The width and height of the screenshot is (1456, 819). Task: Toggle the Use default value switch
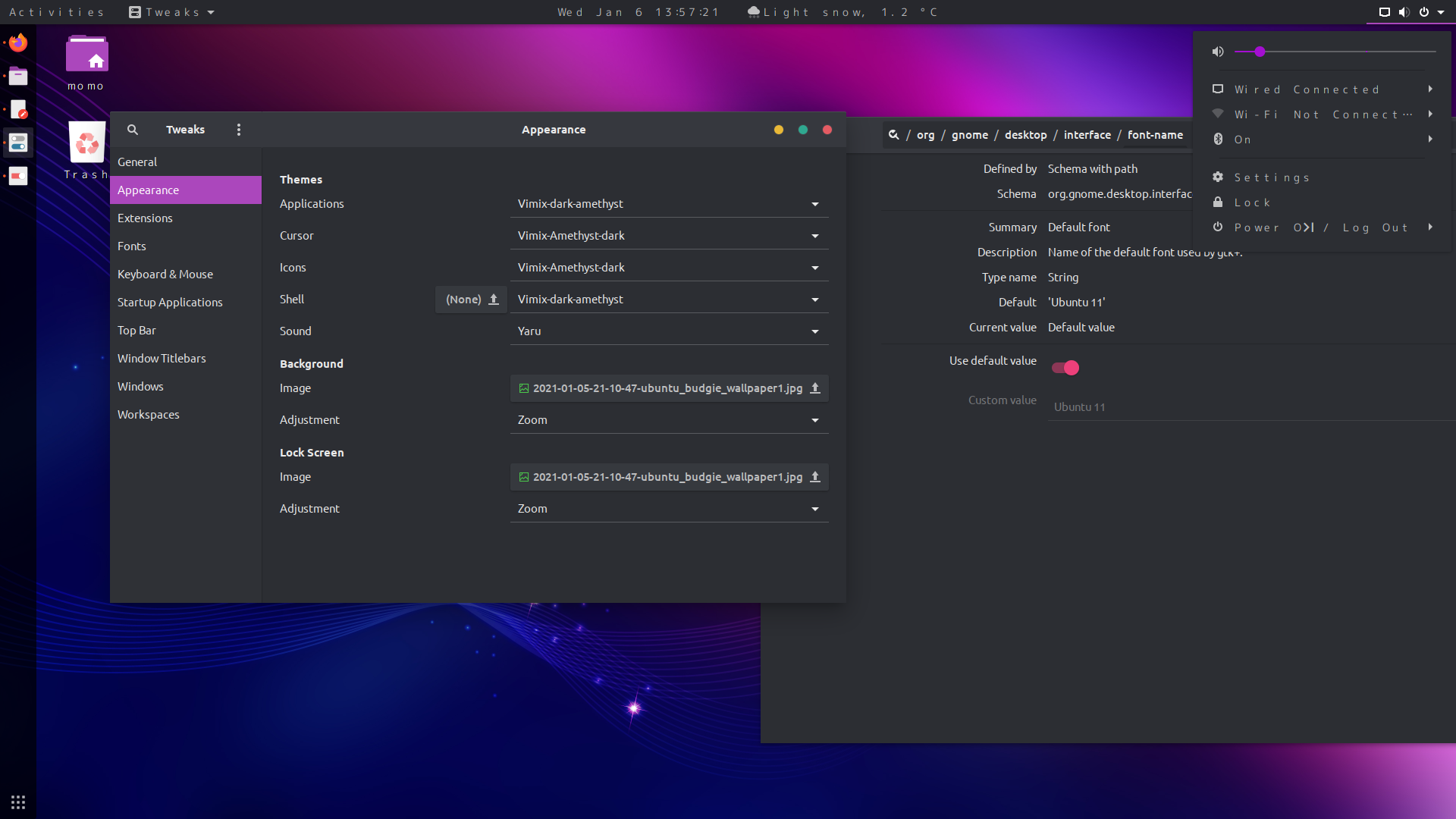1065,368
